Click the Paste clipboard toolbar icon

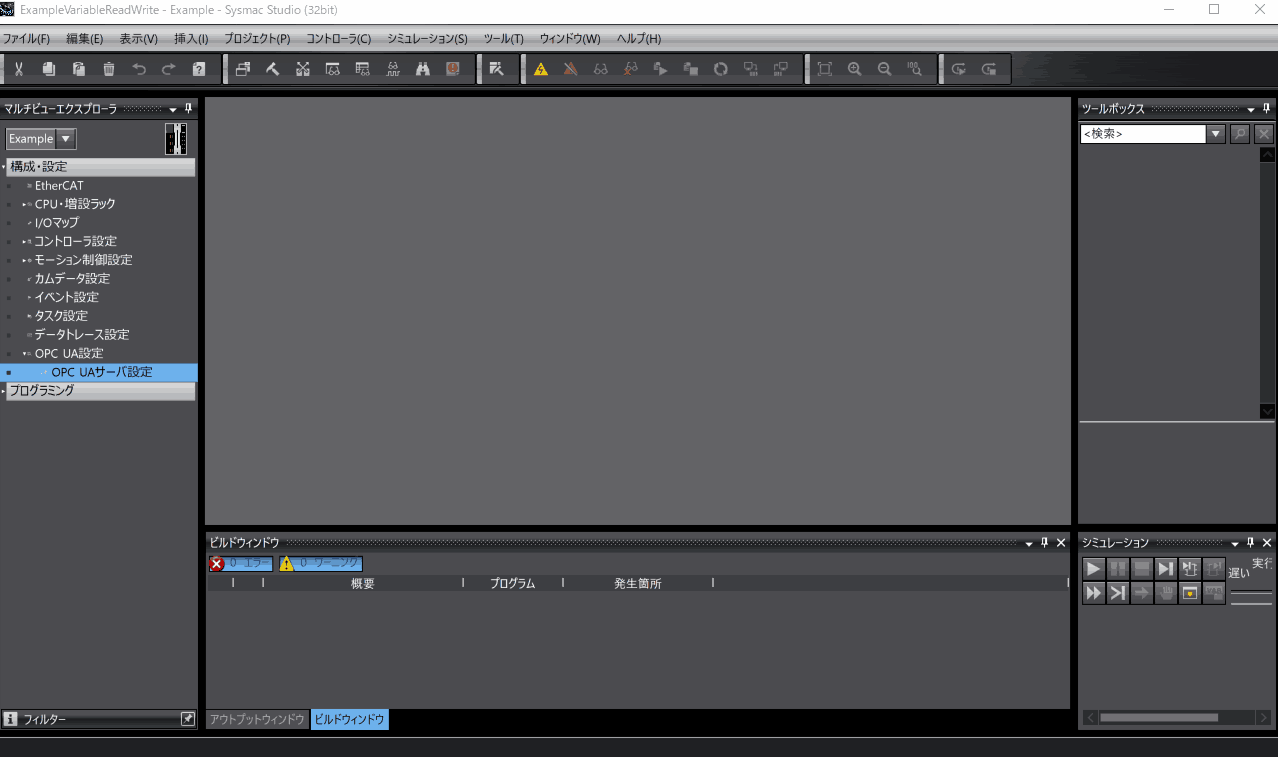79,69
